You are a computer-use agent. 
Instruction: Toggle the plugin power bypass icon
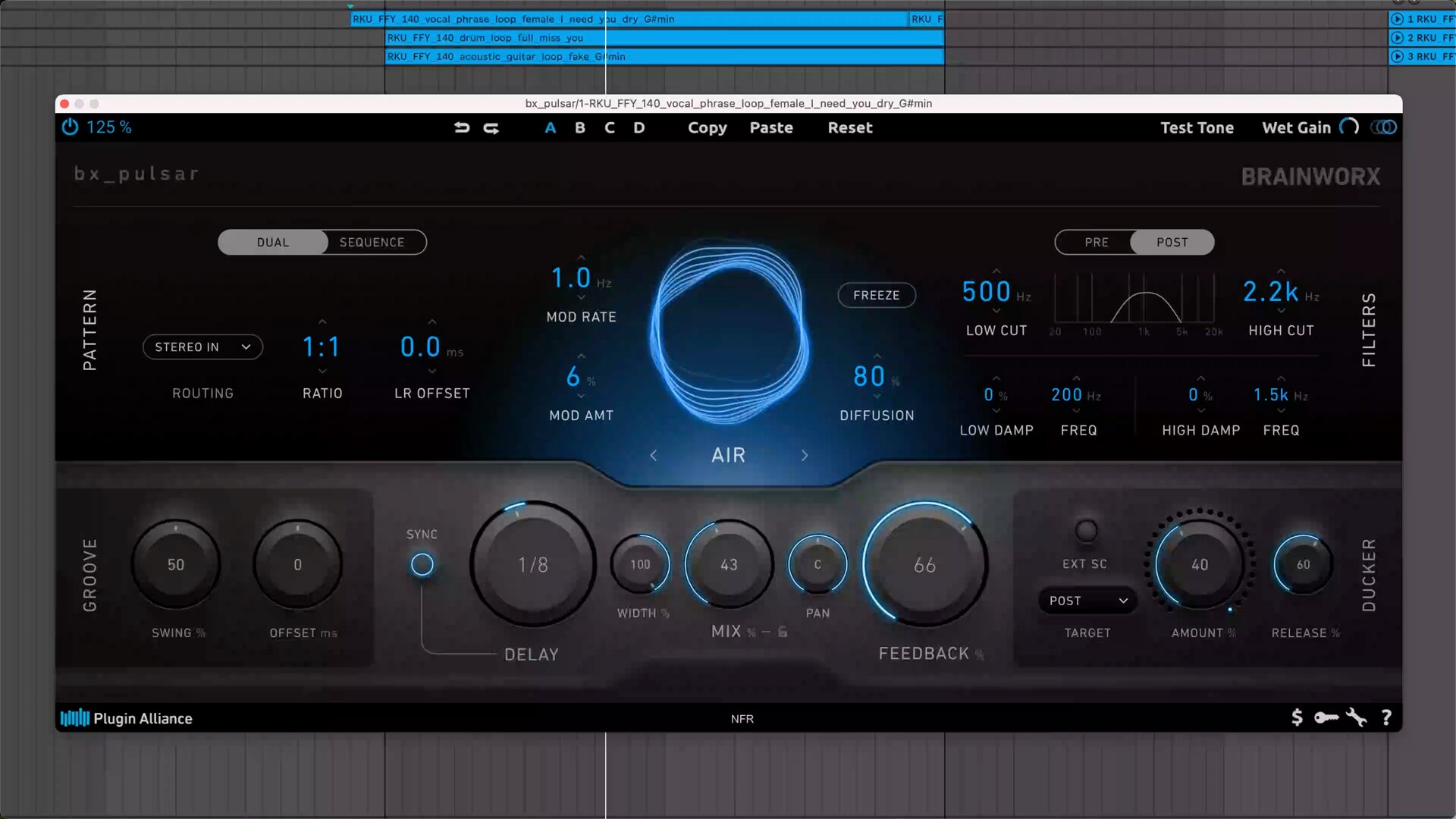[70, 127]
